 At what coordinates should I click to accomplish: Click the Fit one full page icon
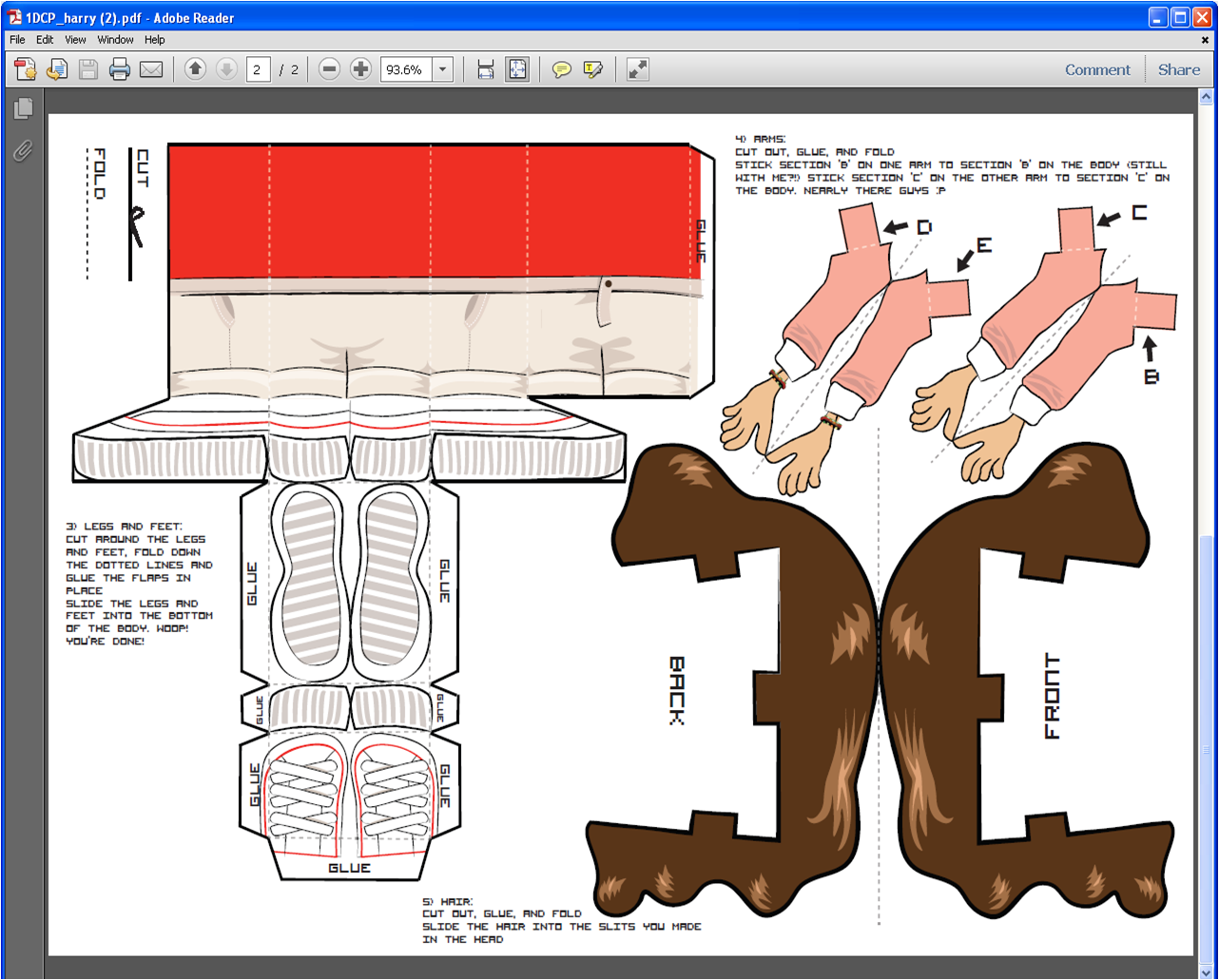click(517, 69)
